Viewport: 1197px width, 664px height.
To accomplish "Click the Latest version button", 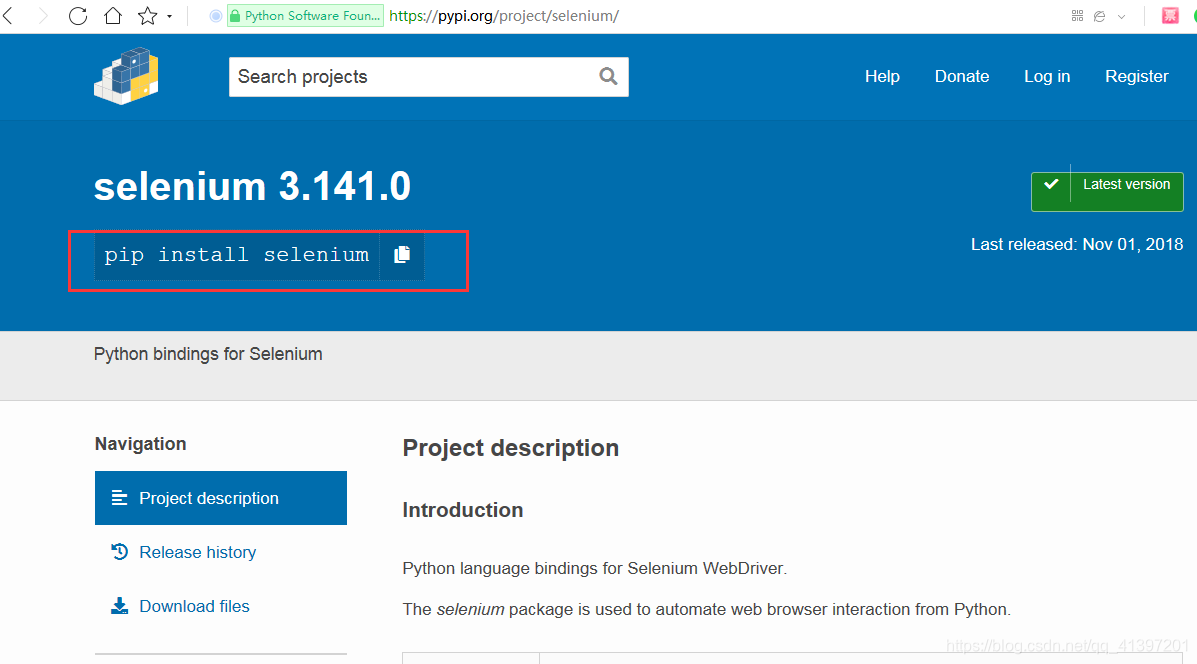I will pos(1107,191).
